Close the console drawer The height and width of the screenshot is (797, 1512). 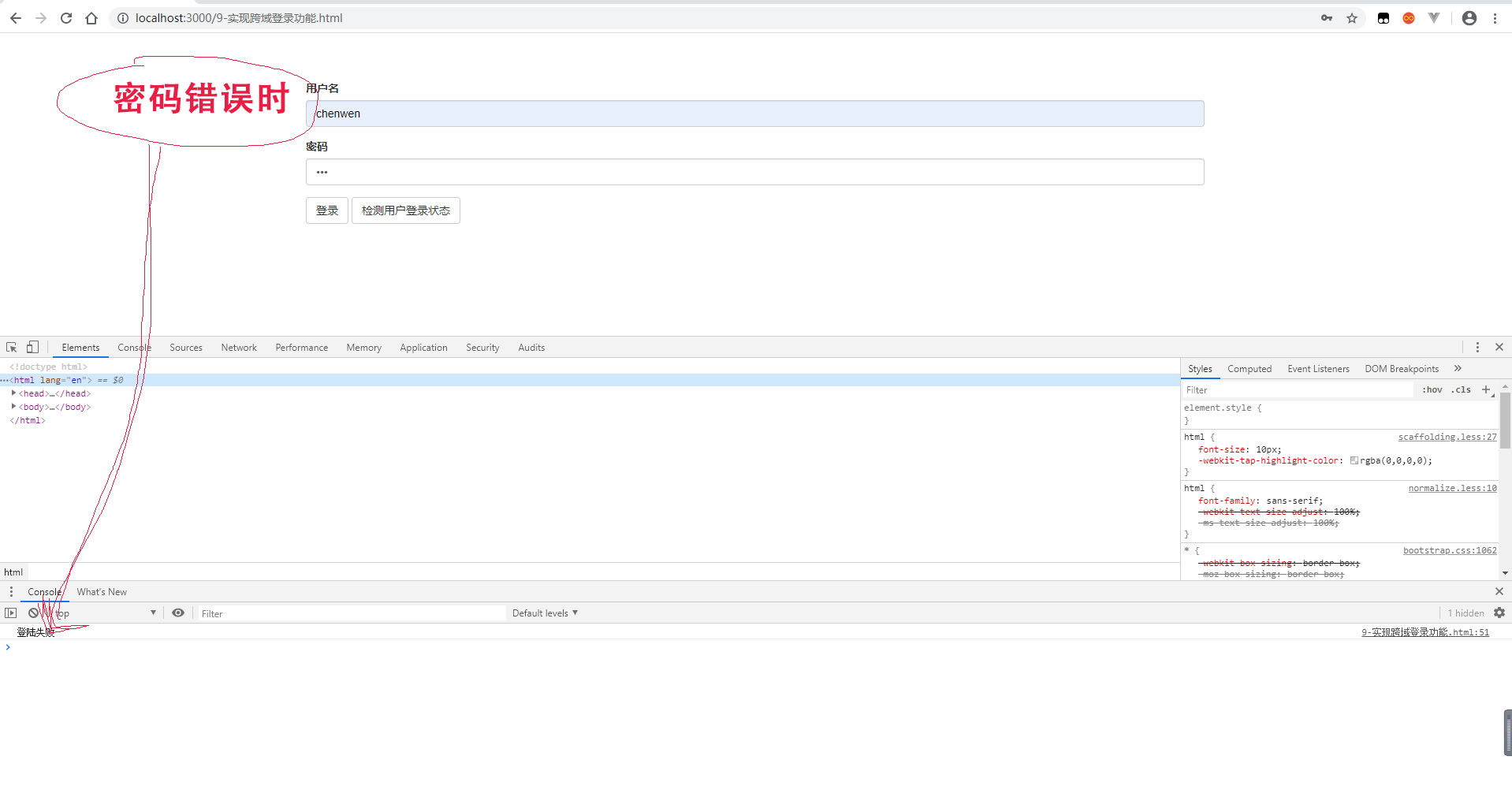click(1499, 591)
